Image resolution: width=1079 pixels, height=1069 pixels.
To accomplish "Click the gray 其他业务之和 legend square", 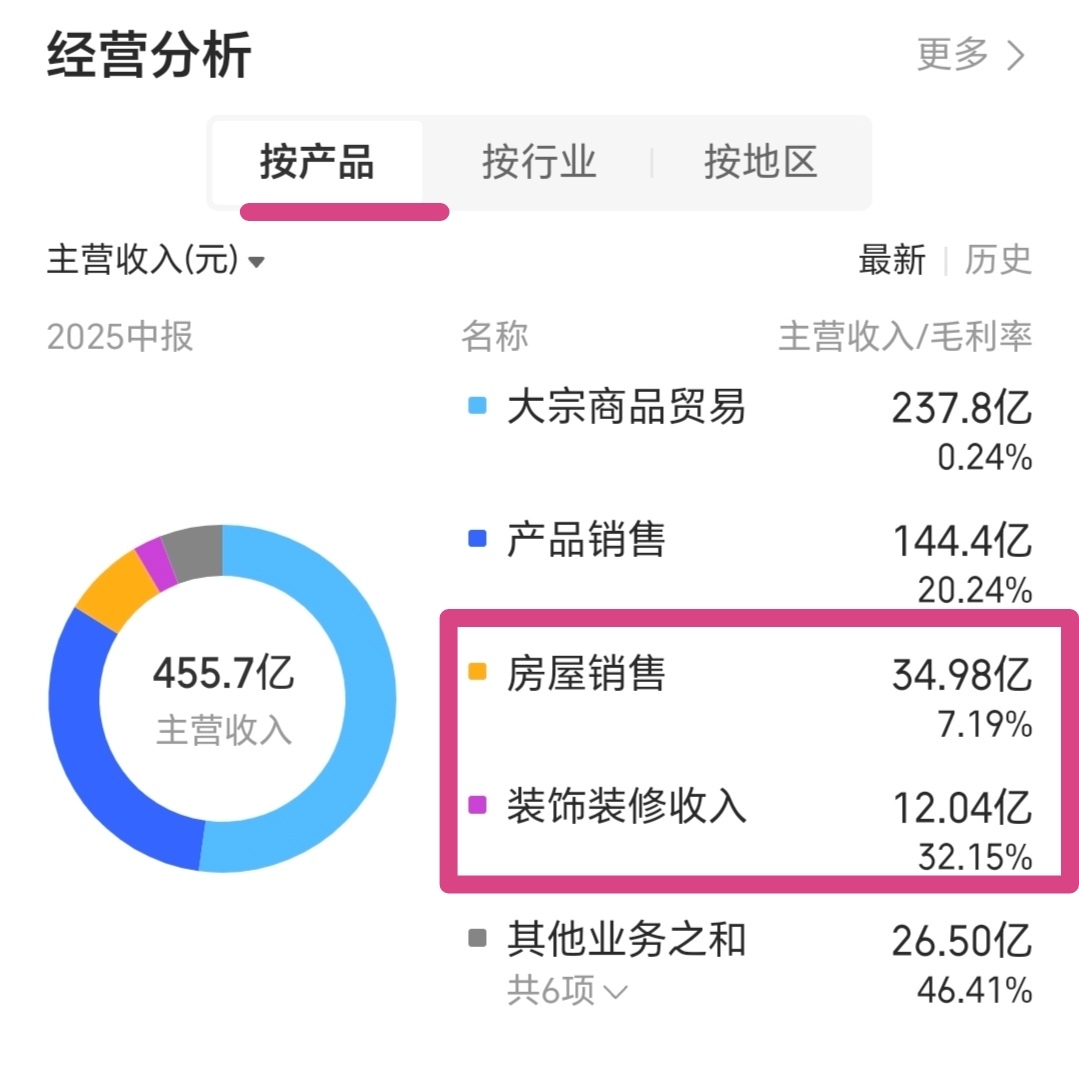I will click(x=478, y=938).
